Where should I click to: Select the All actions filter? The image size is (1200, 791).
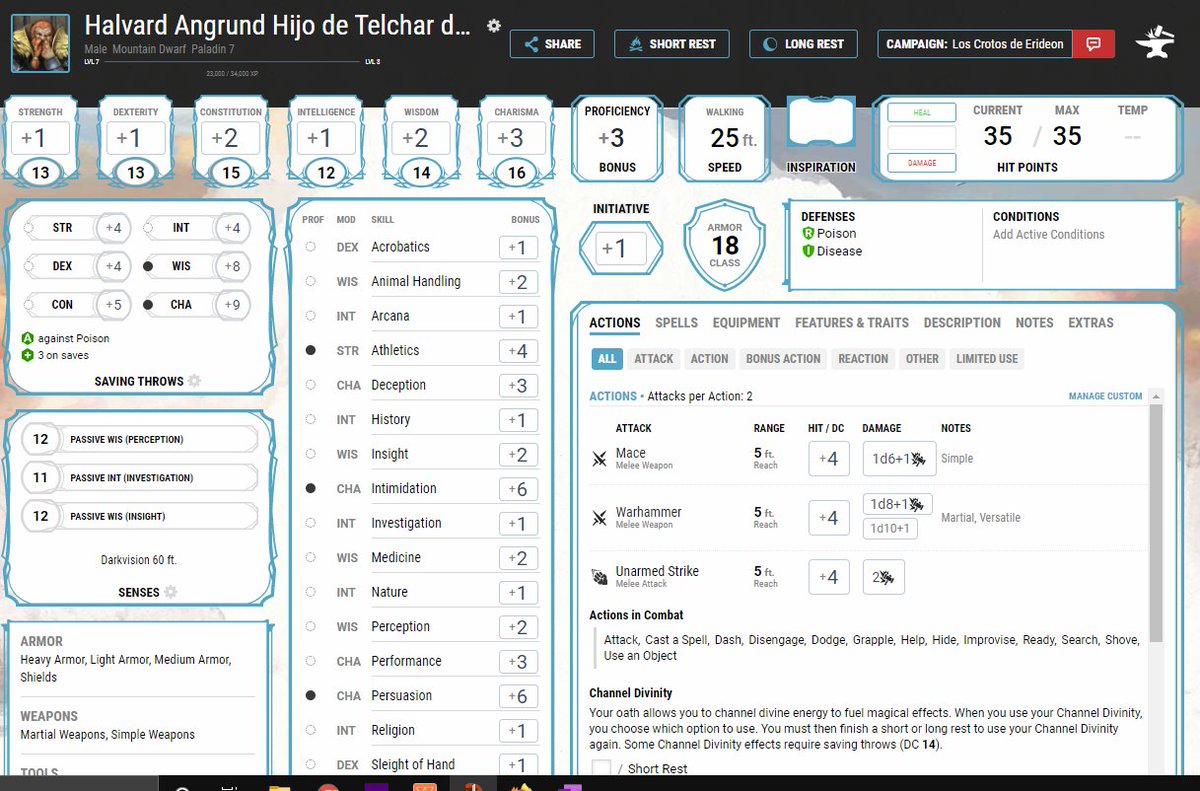607,359
